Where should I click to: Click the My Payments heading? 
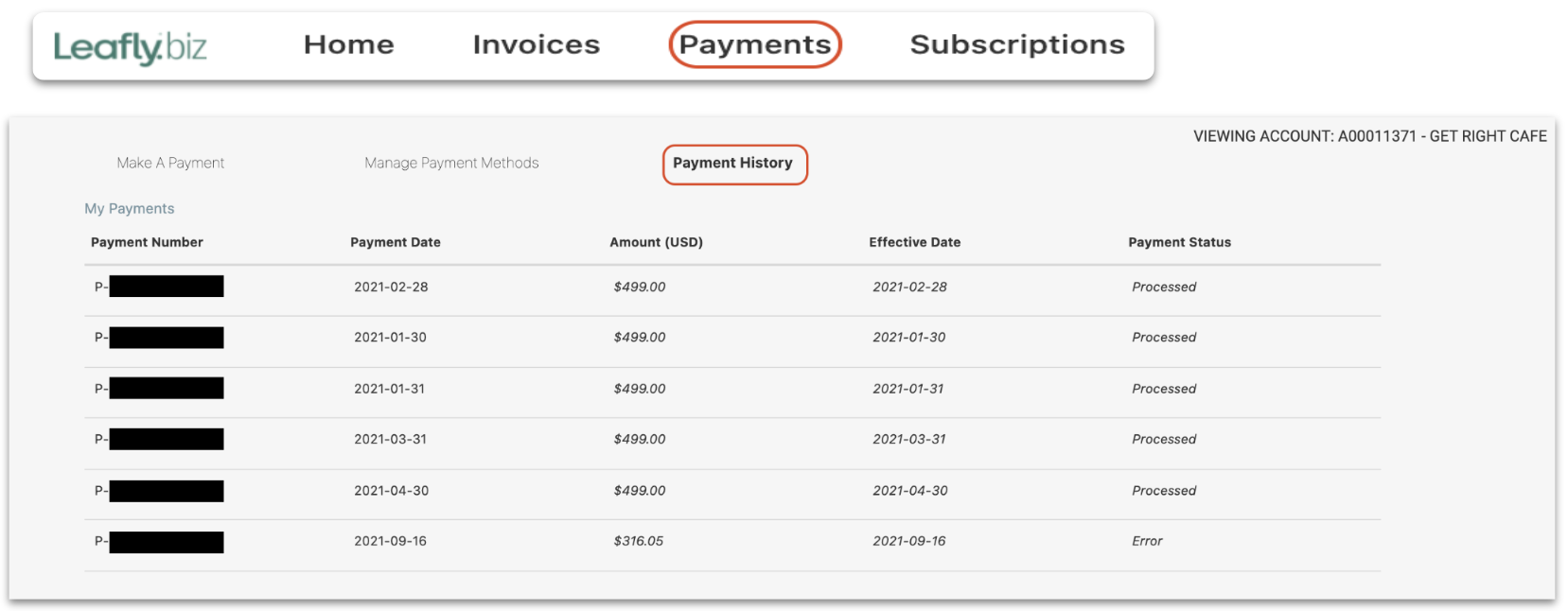tap(130, 208)
